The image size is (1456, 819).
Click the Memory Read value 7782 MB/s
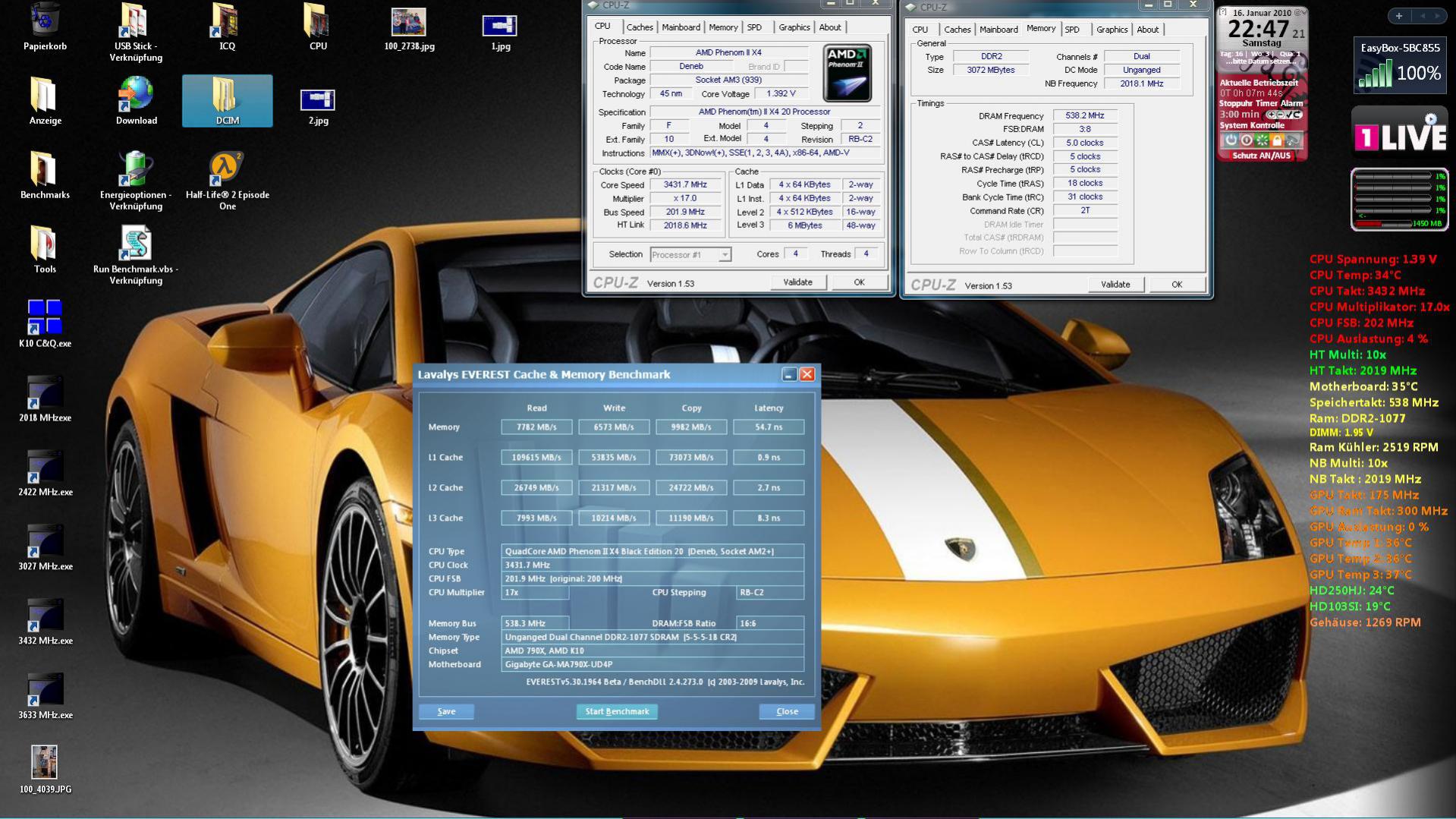coord(536,427)
